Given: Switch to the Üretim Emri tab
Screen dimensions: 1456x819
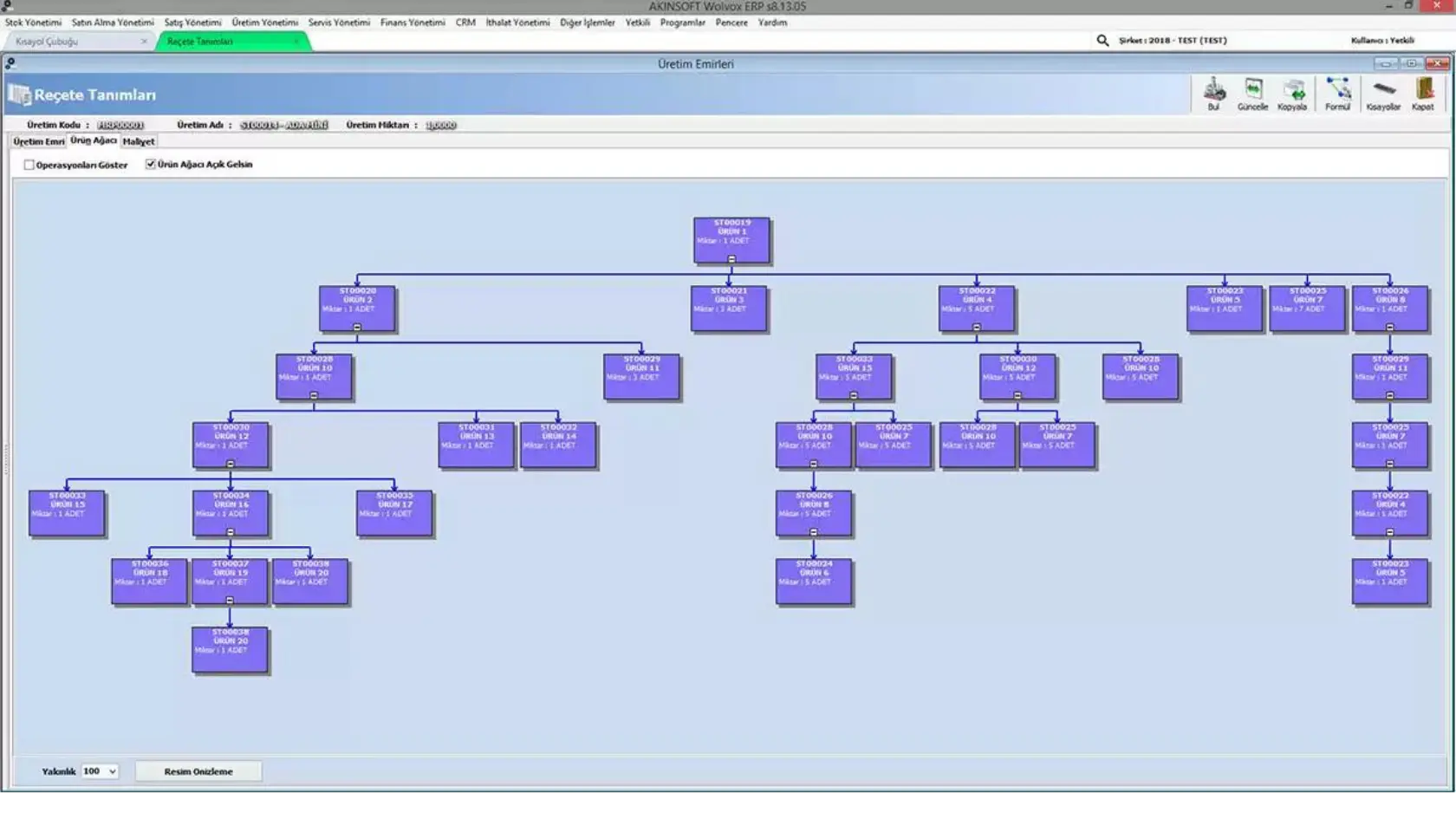Looking at the screenshot, I should coord(38,141).
